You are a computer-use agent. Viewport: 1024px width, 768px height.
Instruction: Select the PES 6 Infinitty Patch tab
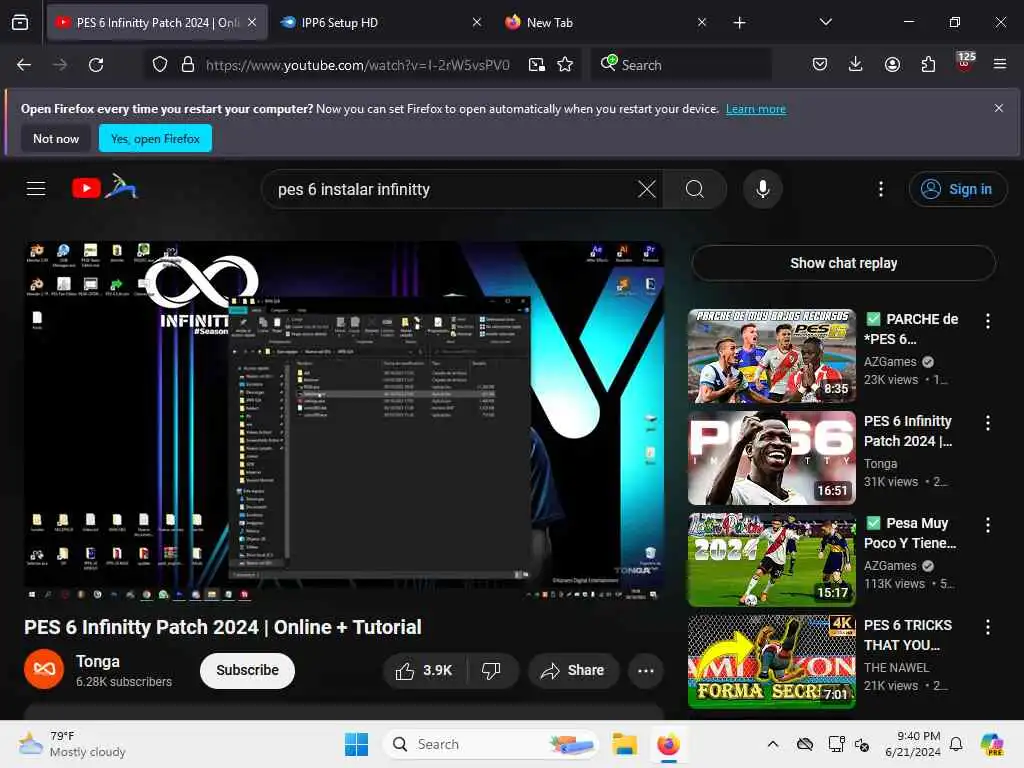(x=157, y=22)
